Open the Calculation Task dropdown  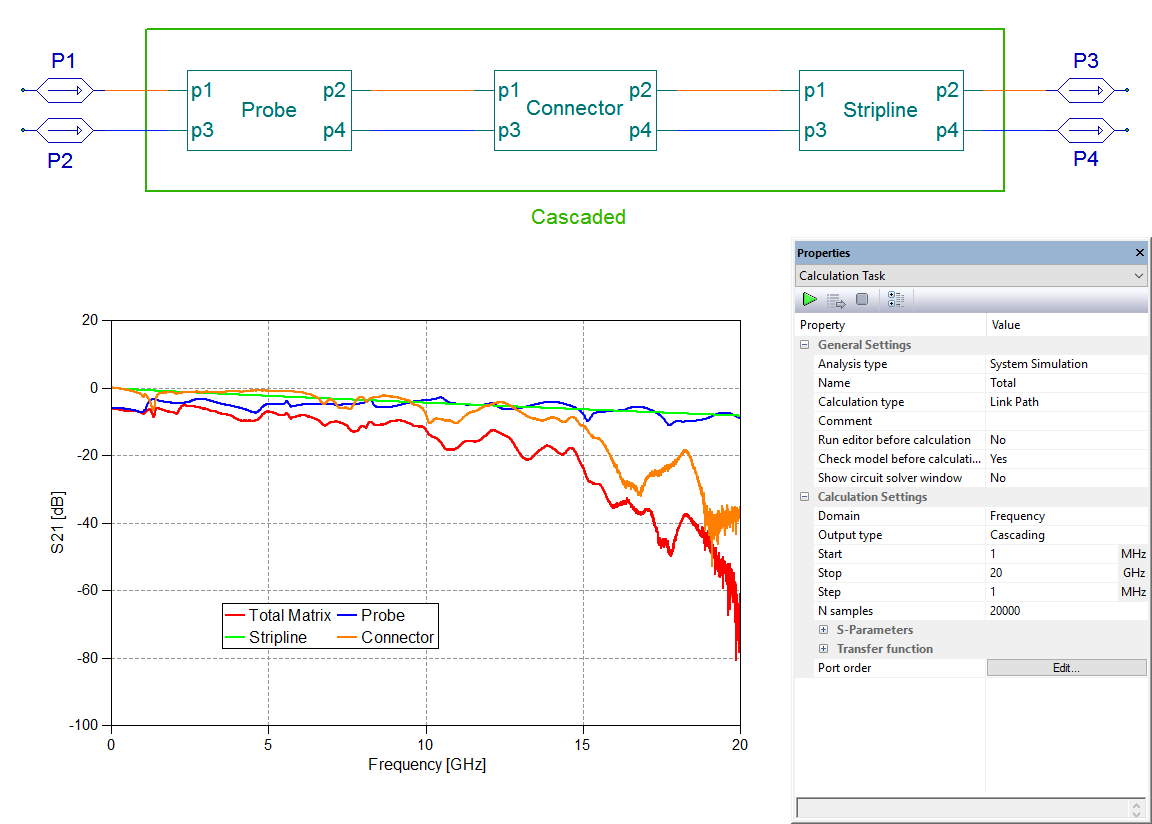[1139, 276]
